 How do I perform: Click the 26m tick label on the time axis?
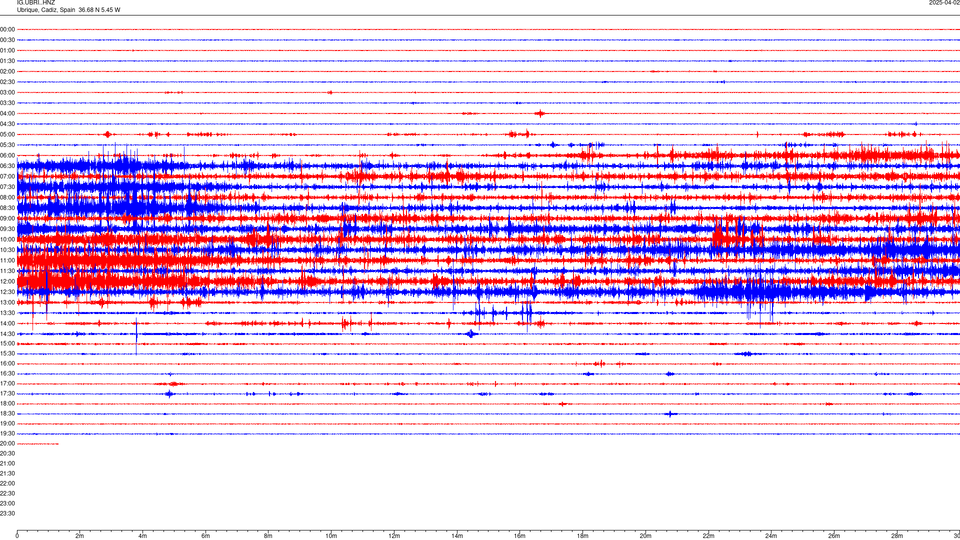pos(834,536)
